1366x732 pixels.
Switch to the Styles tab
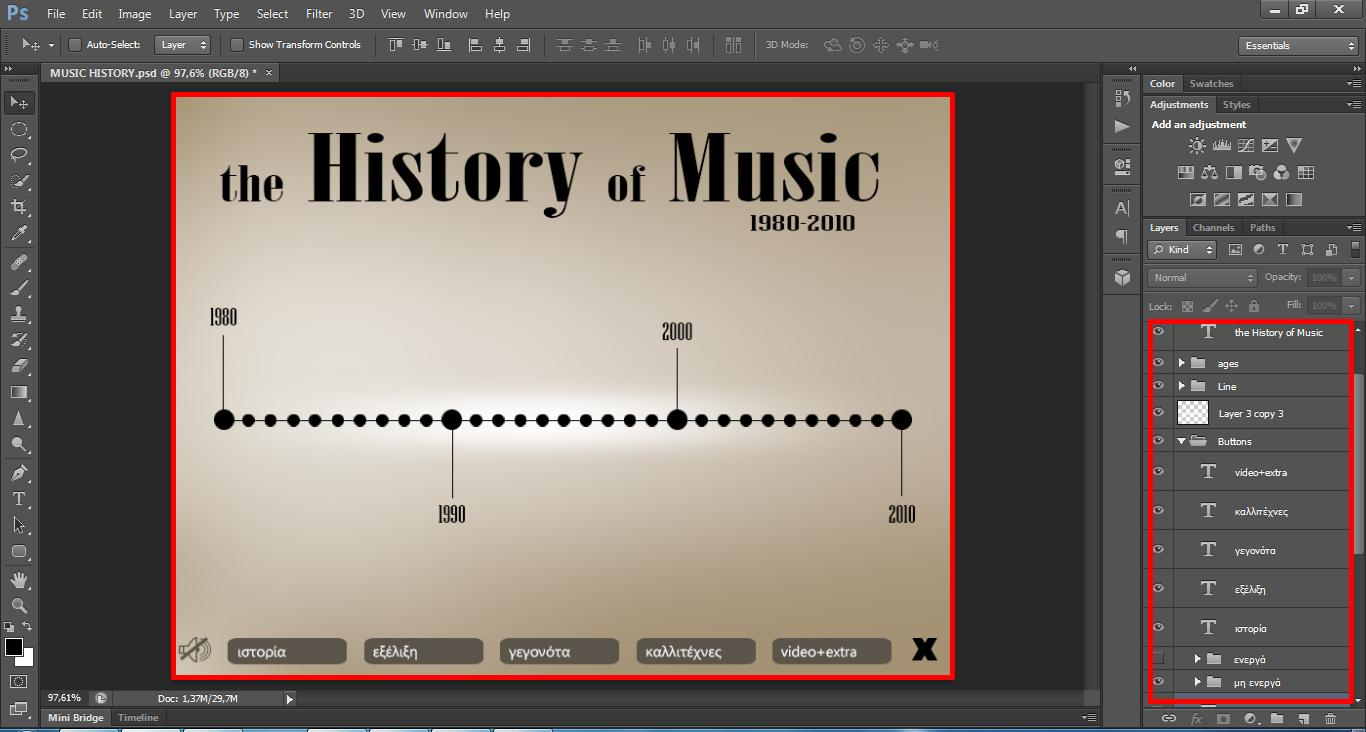click(1236, 105)
